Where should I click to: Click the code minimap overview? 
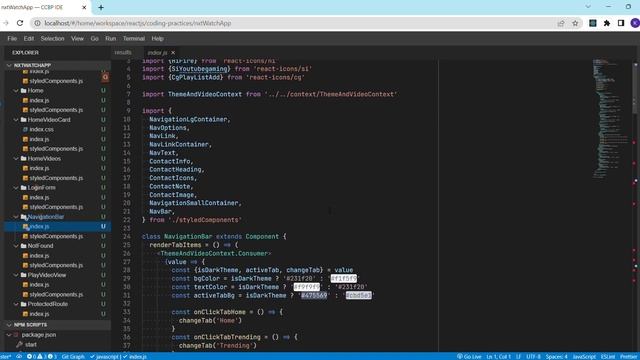pyautogui.click(x=611, y=118)
